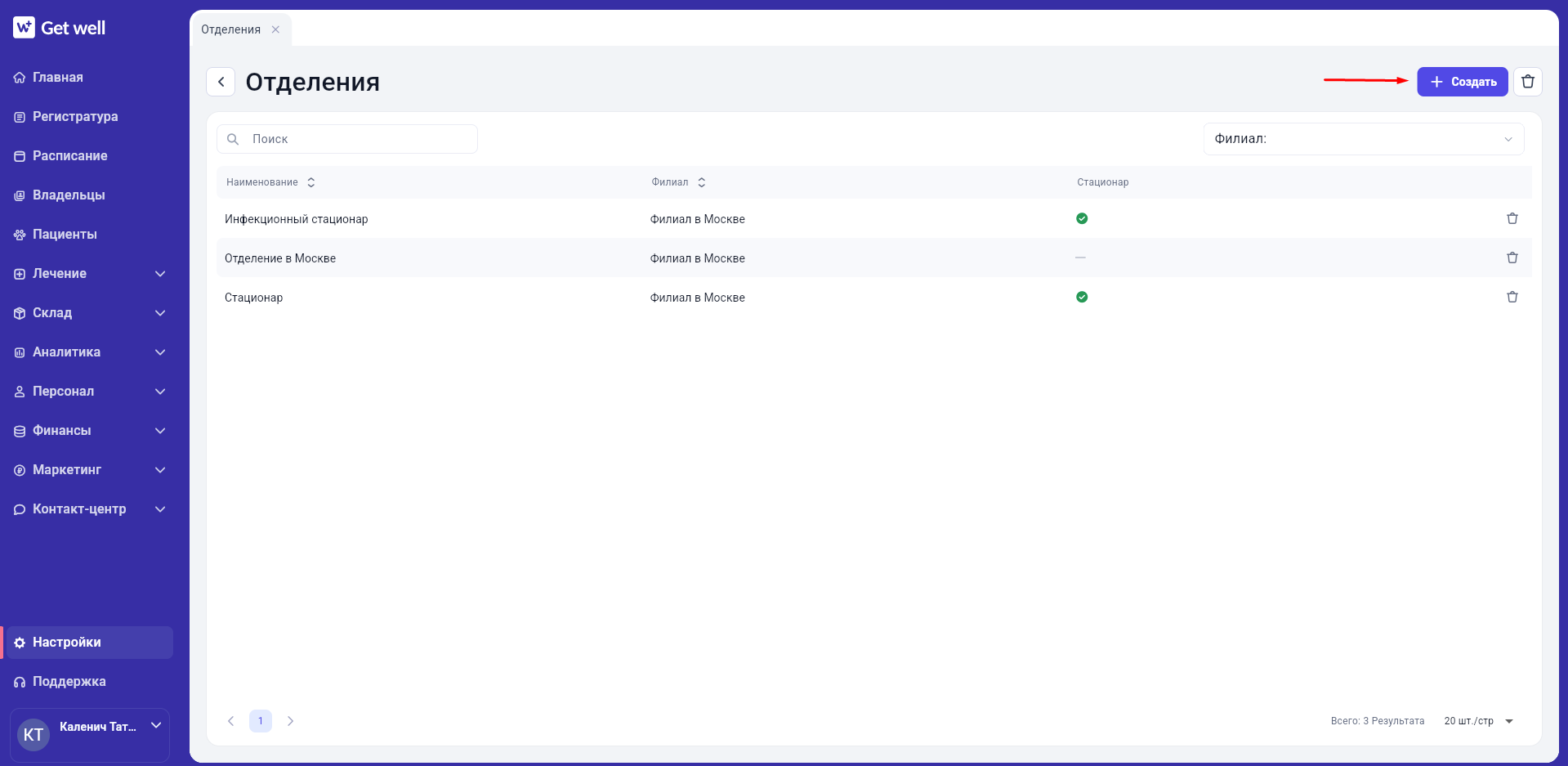Click the Финансы coins icon
1568x766 pixels.
point(20,431)
